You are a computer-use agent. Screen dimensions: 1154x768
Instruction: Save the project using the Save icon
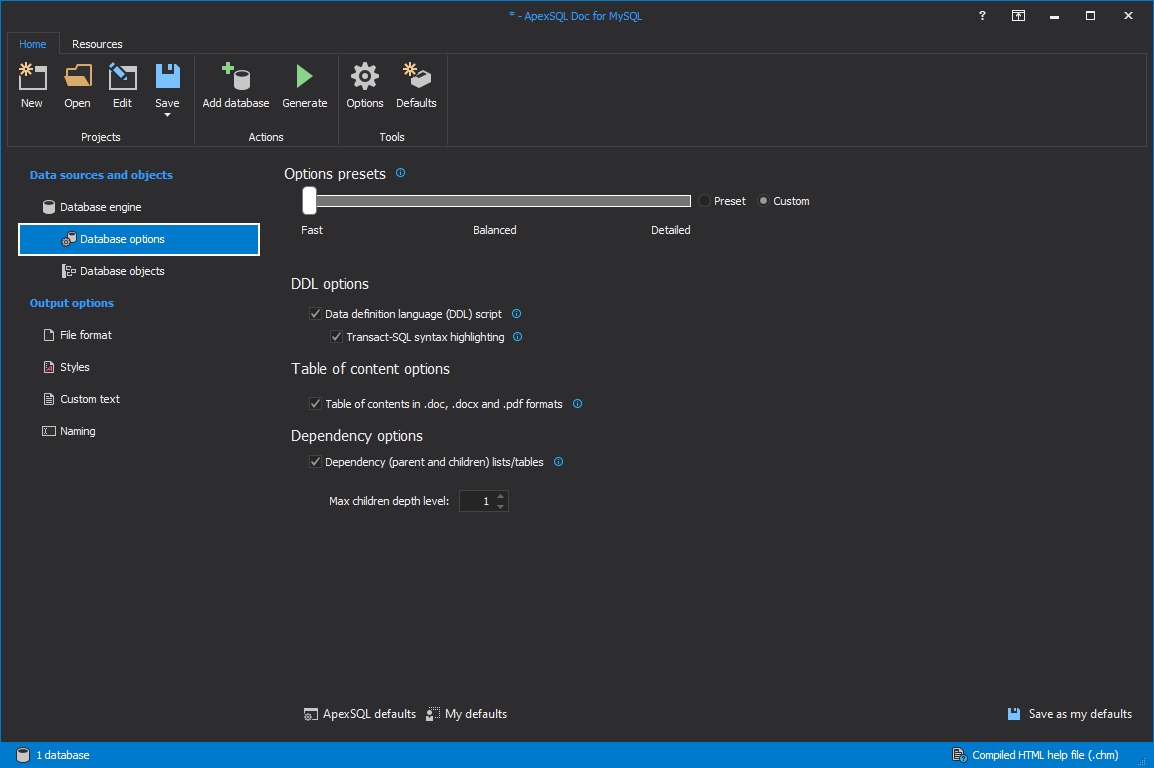click(167, 77)
